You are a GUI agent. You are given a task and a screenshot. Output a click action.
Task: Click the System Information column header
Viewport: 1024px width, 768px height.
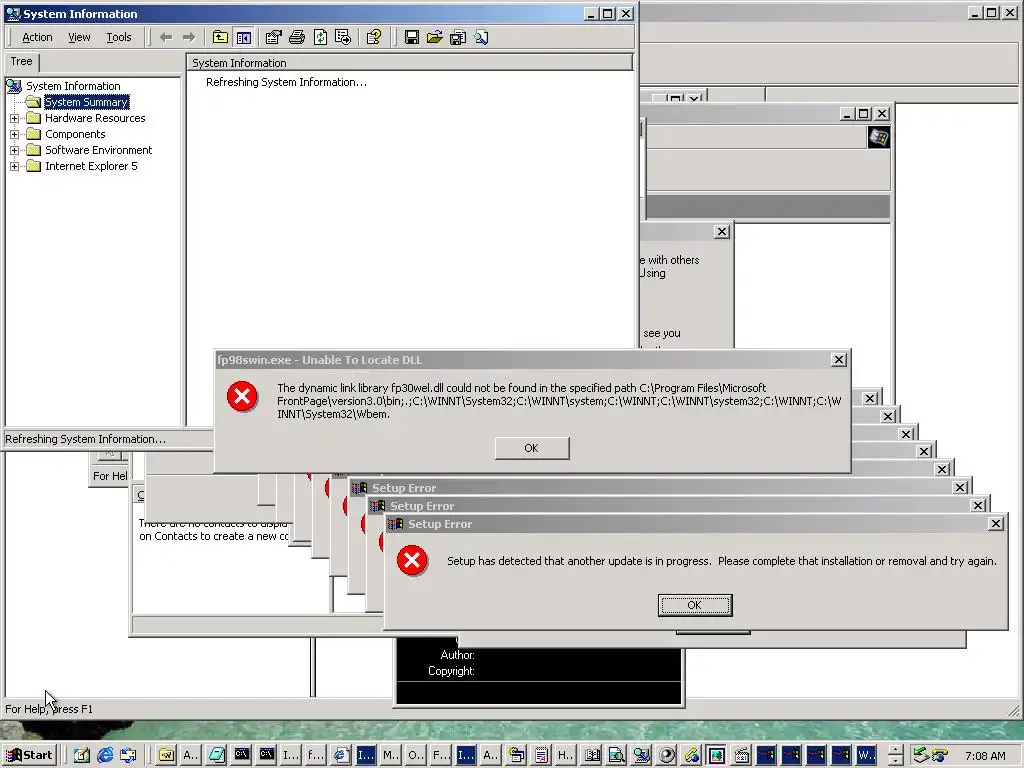pyautogui.click(x=409, y=63)
